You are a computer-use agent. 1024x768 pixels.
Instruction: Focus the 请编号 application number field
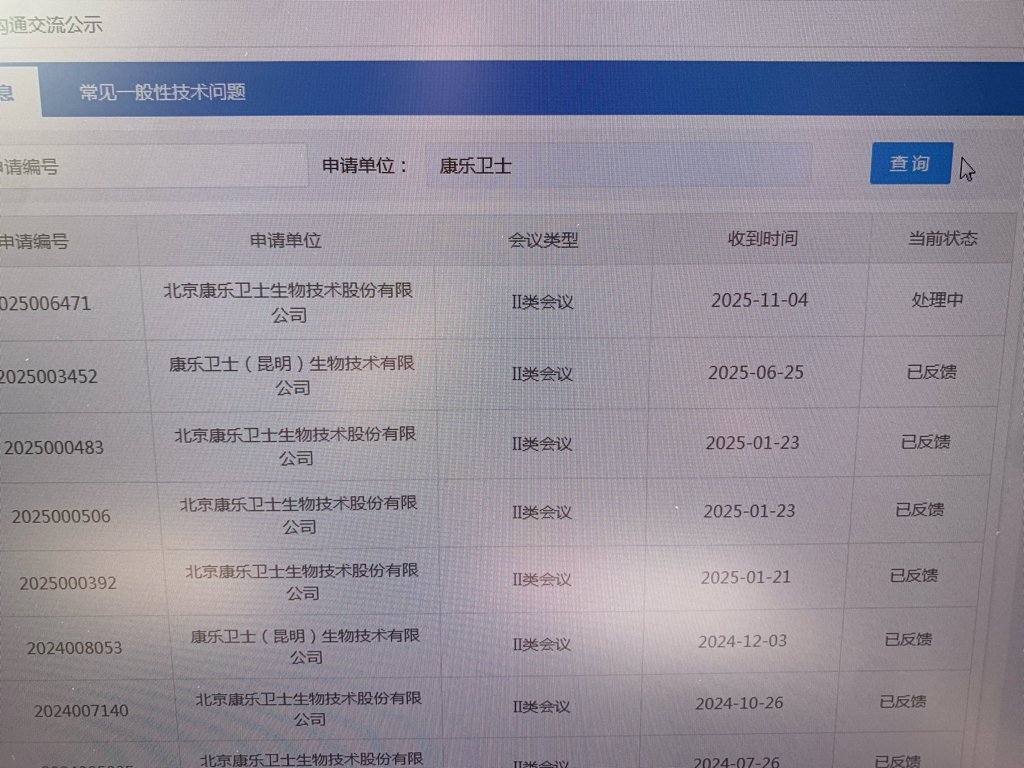click(153, 167)
